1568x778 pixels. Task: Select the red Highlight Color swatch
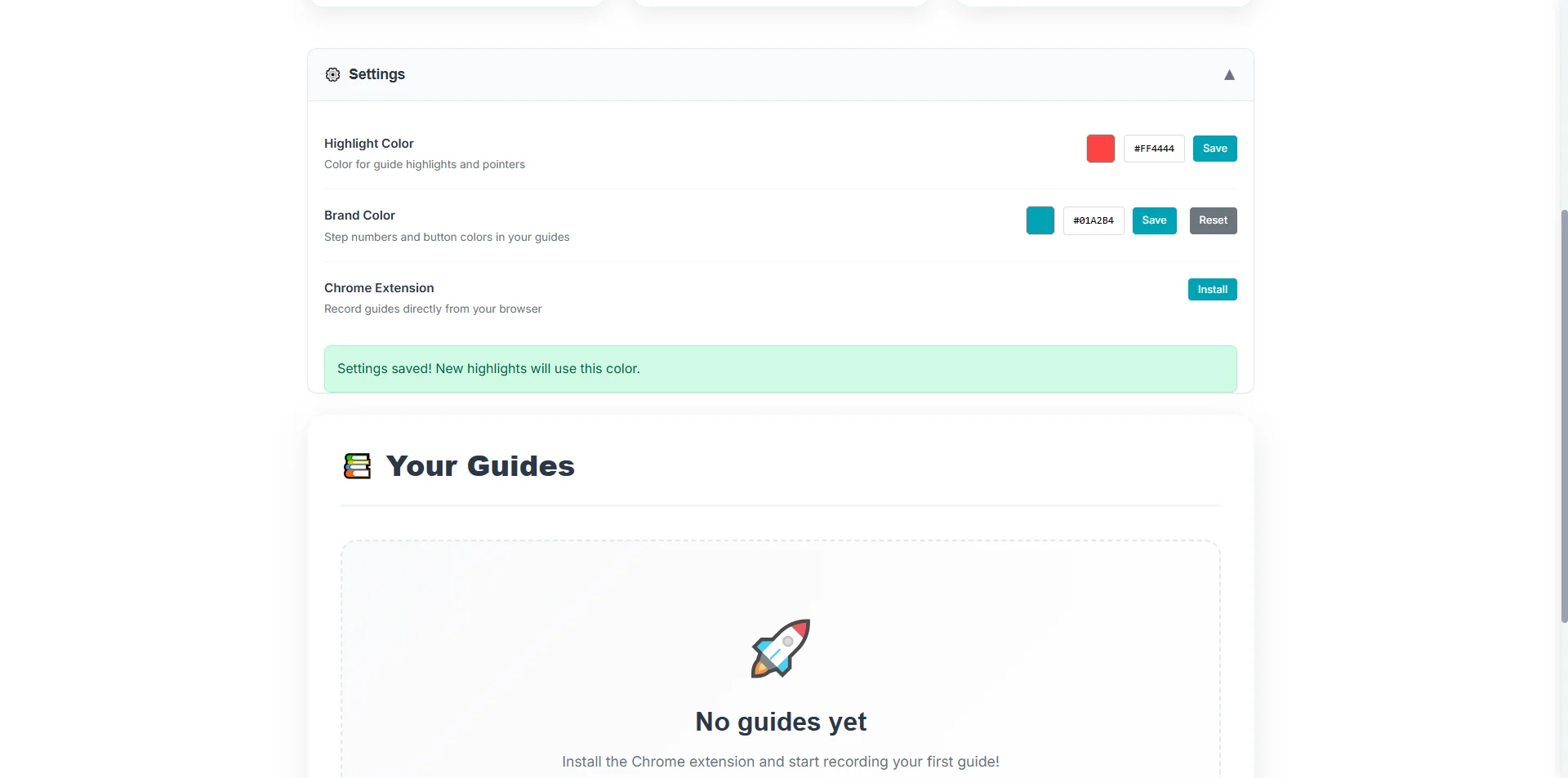point(1100,148)
